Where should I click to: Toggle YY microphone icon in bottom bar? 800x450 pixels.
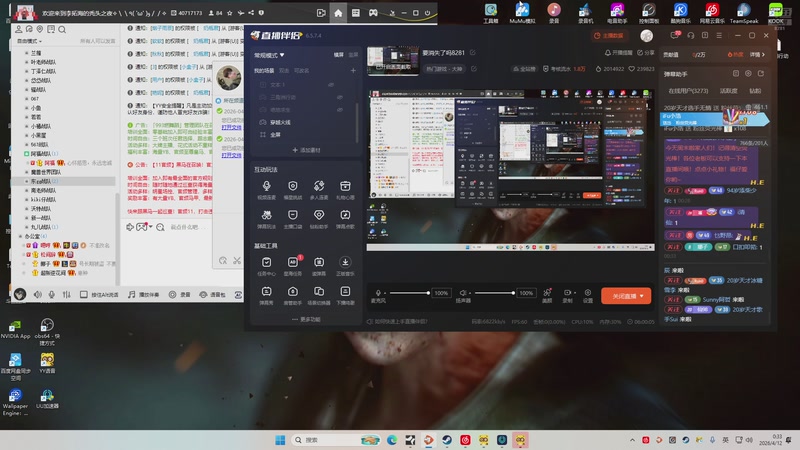[x=52, y=294]
